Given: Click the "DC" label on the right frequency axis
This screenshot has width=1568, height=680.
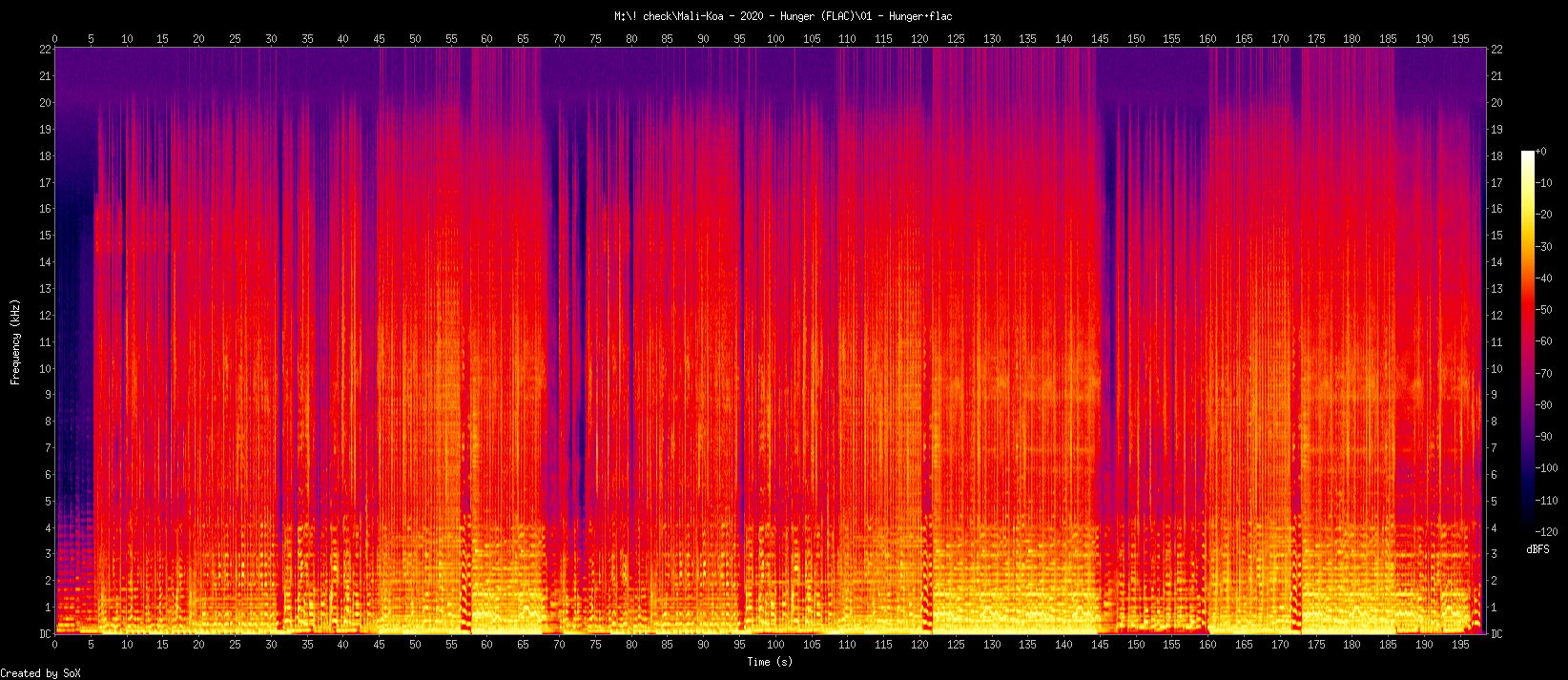Looking at the screenshot, I should (1496, 634).
